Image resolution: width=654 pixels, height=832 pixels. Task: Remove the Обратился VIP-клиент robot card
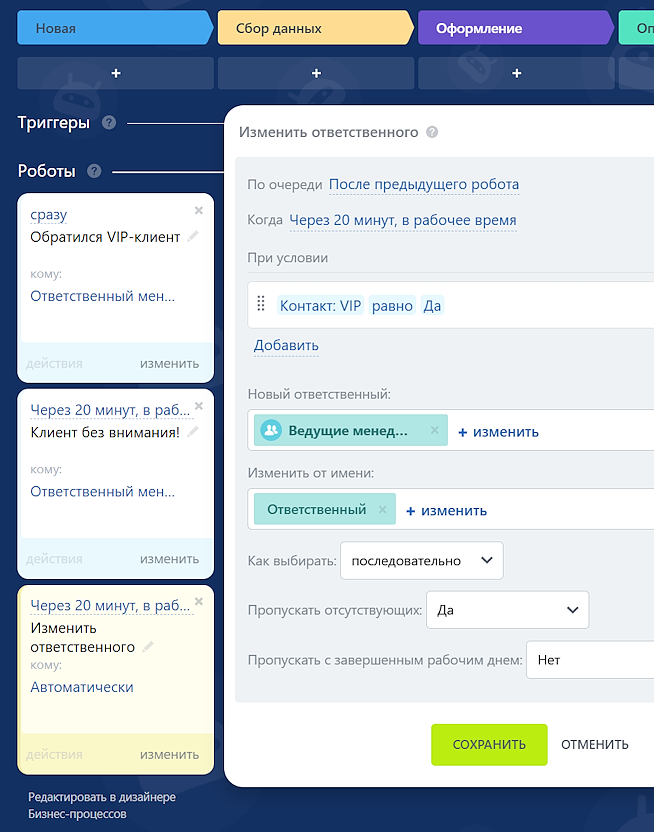coord(199,211)
